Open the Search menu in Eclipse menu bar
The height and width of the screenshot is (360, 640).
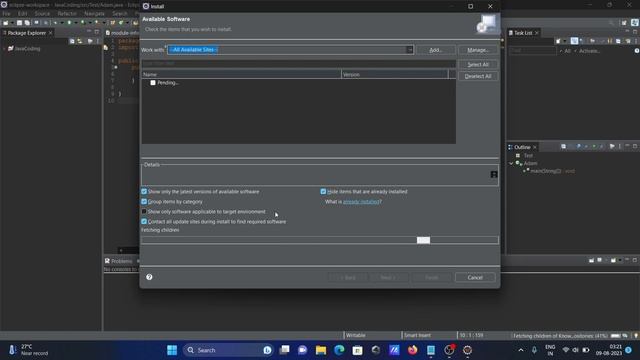click(120, 13)
